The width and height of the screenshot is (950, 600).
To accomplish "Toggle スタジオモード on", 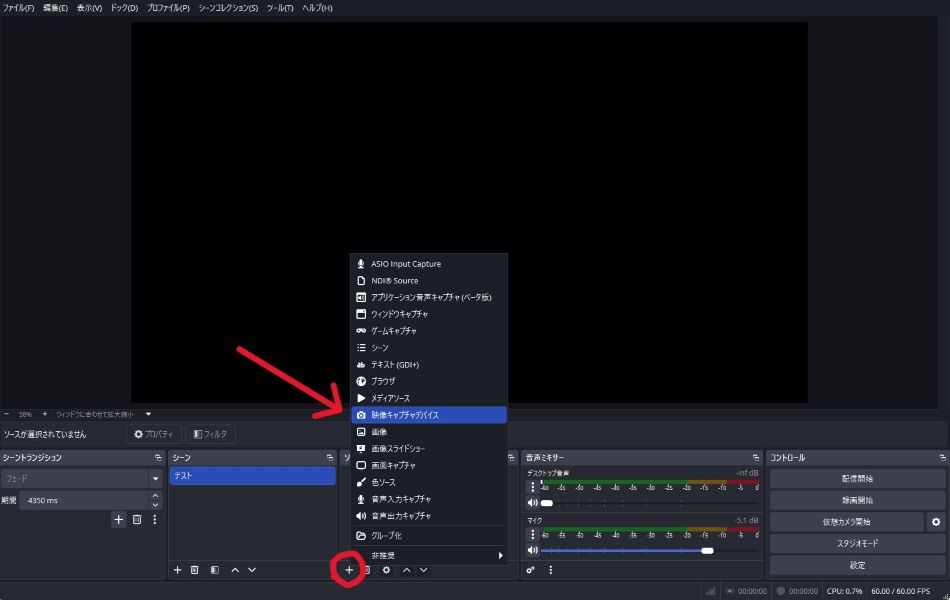I will tap(857, 544).
